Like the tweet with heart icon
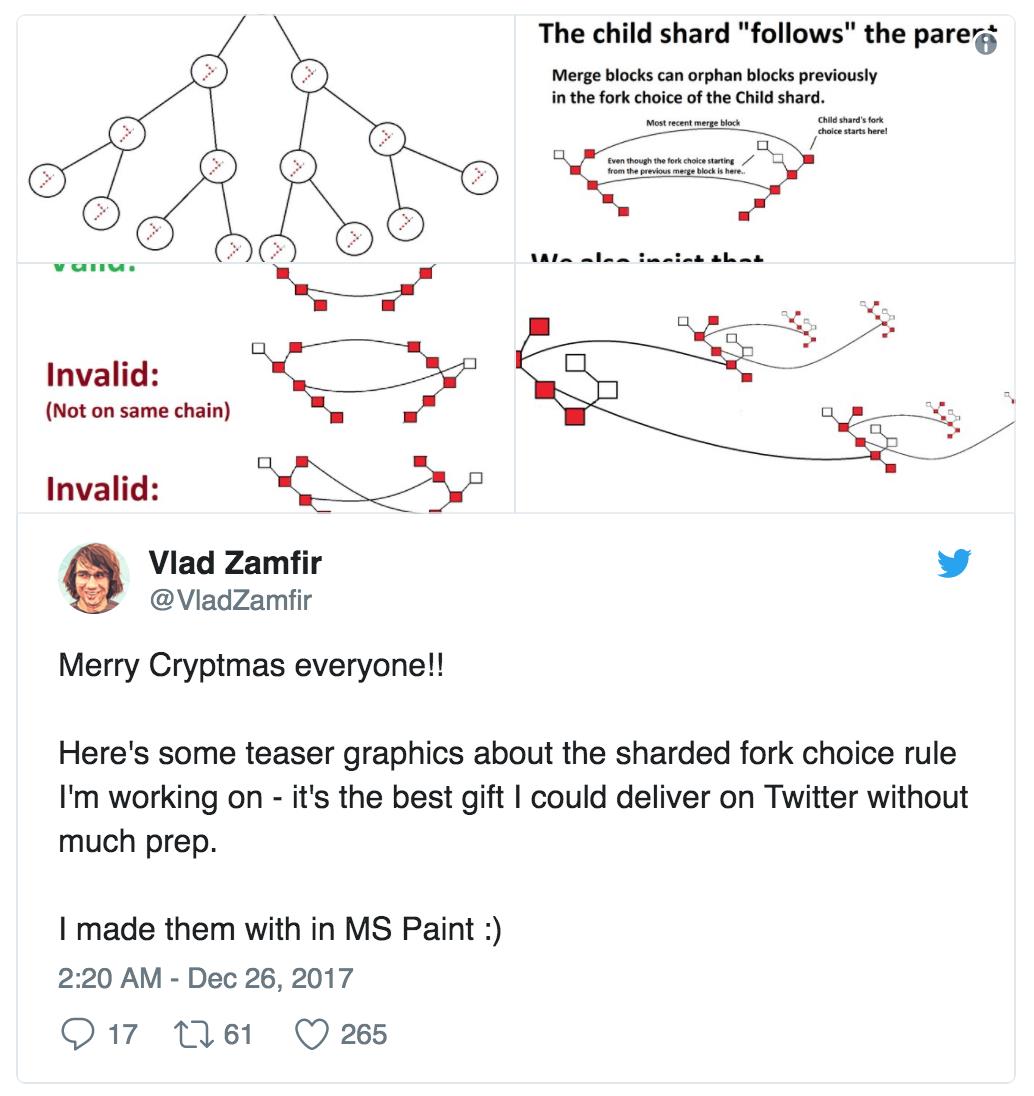The width and height of the screenshot is (1034, 1096). [x=311, y=1034]
